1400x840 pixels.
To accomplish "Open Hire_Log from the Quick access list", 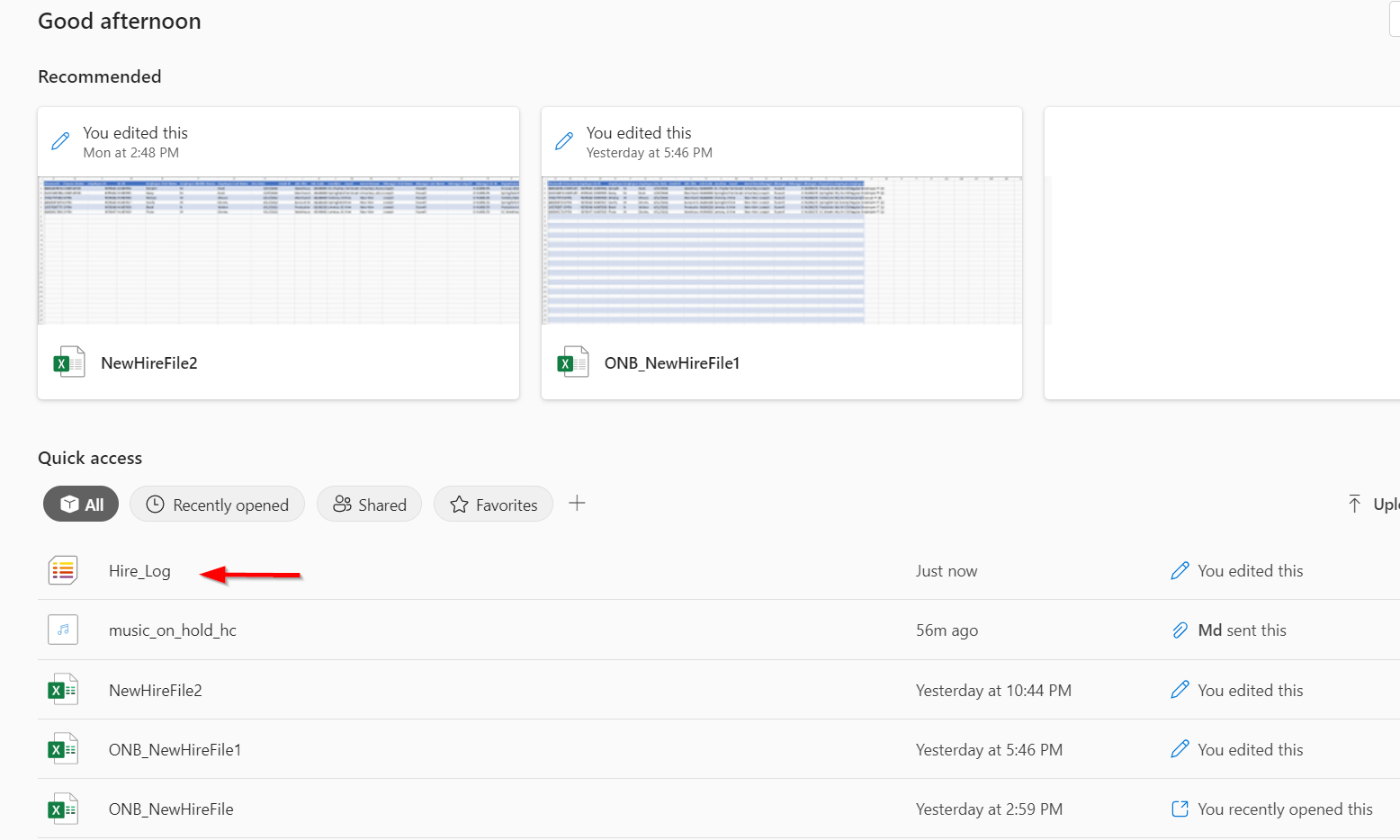I will click(x=139, y=571).
